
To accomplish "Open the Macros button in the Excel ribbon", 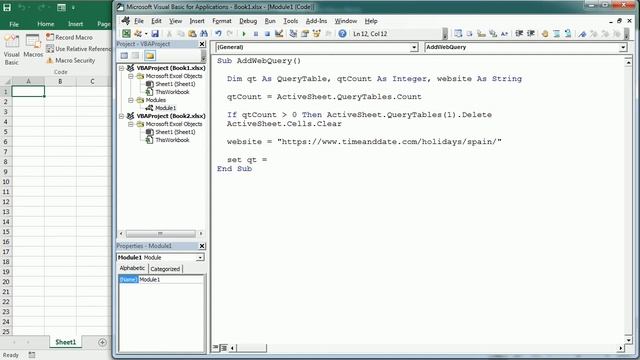I will coord(33,46).
